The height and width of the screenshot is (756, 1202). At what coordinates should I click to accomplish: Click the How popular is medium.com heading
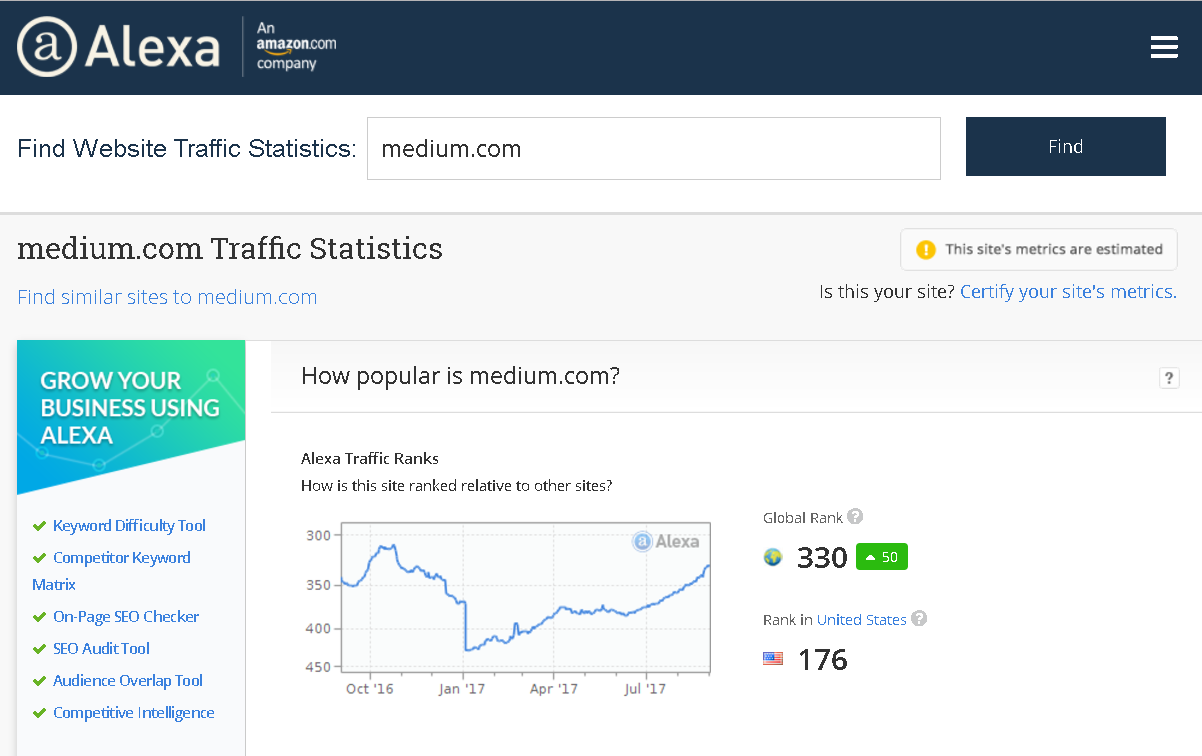pyautogui.click(x=460, y=376)
